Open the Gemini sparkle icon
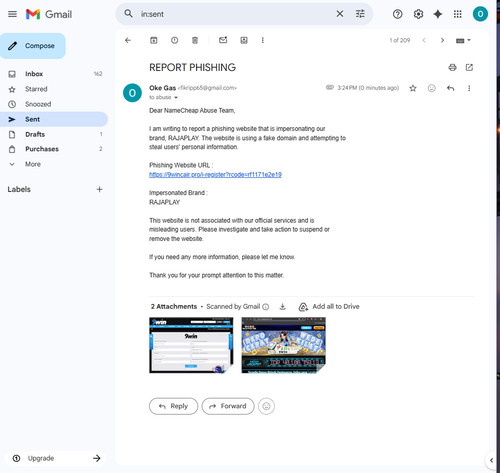Image resolution: width=500 pixels, height=473 pixels. 438,14
